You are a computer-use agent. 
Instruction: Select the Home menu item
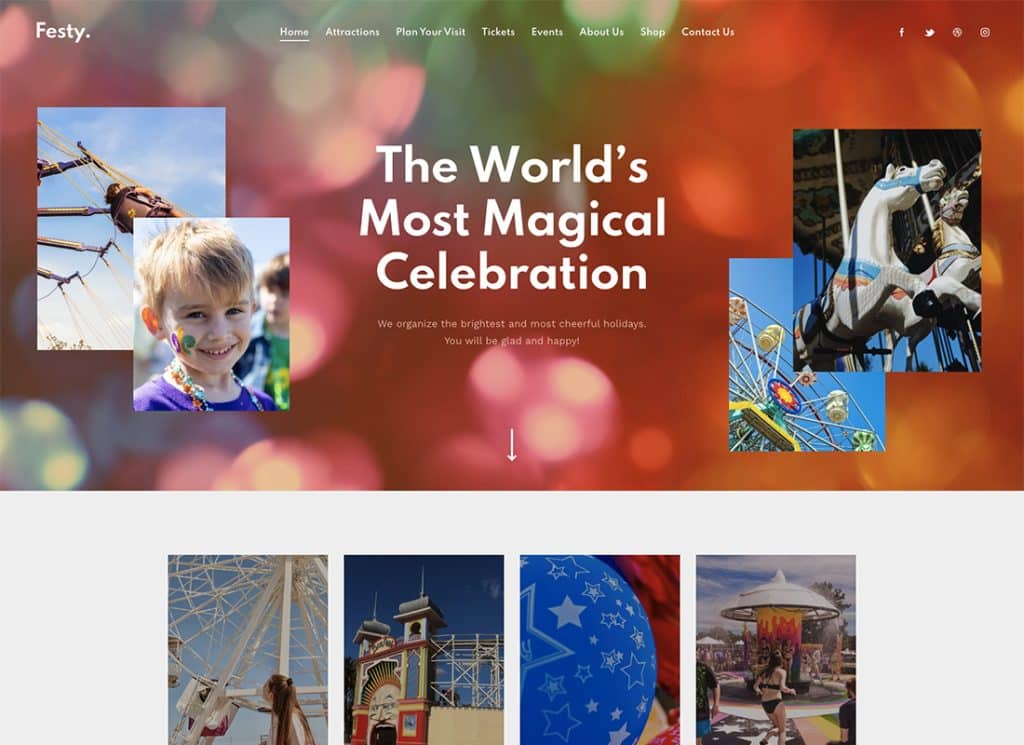[x=294, y=32]
